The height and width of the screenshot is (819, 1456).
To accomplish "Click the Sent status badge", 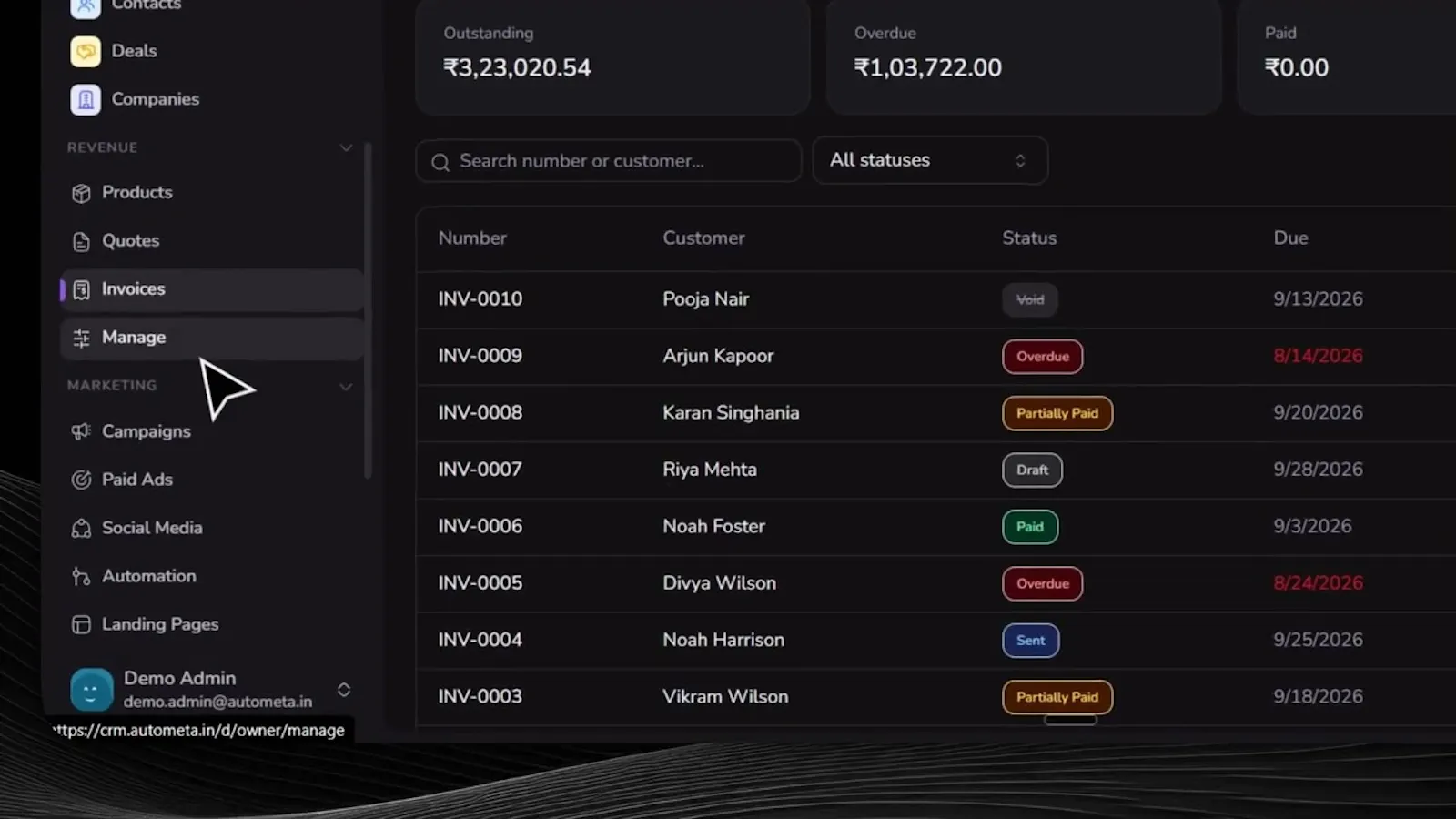I will click(x=1030, y=641).
